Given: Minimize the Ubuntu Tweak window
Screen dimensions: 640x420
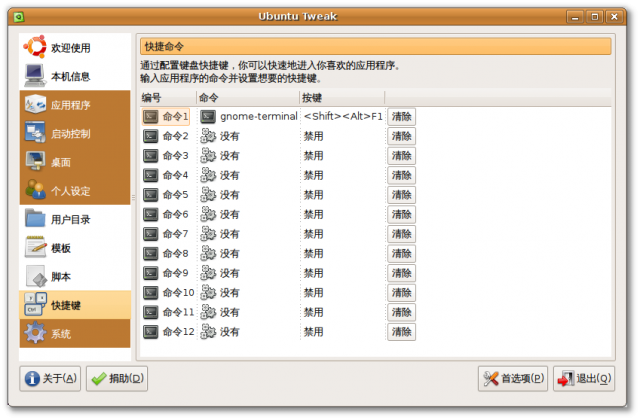Looking at the screenshot, I should (x=575, y=17).
